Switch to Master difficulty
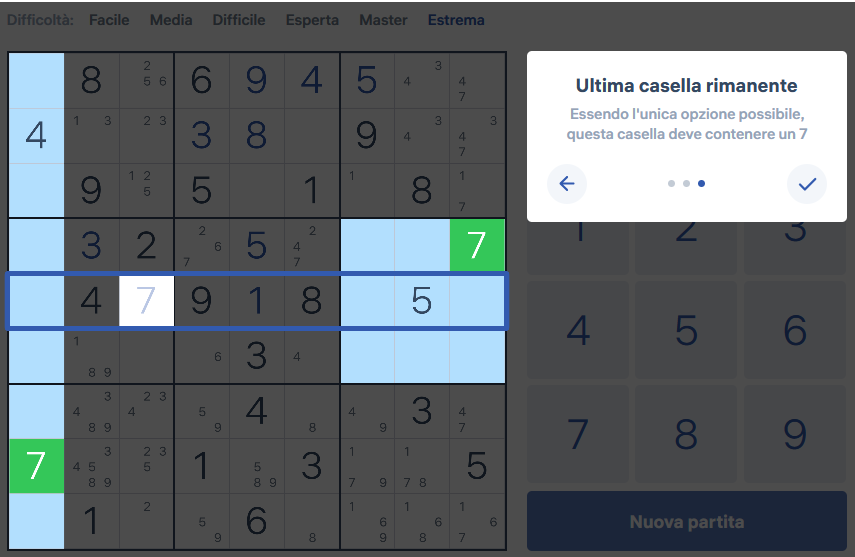This screenshot has height=557, width=855. tap(384, 20)
